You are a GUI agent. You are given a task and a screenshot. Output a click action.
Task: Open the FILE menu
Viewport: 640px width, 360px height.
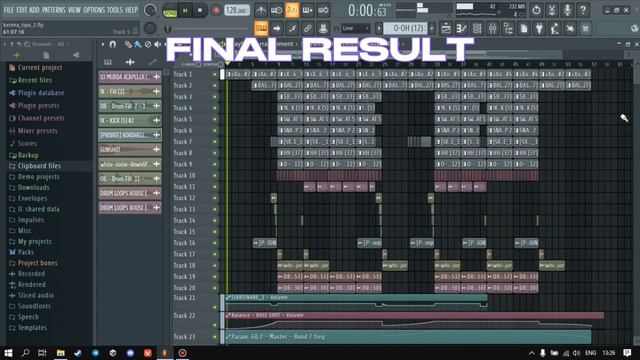(x=8, y=10)
